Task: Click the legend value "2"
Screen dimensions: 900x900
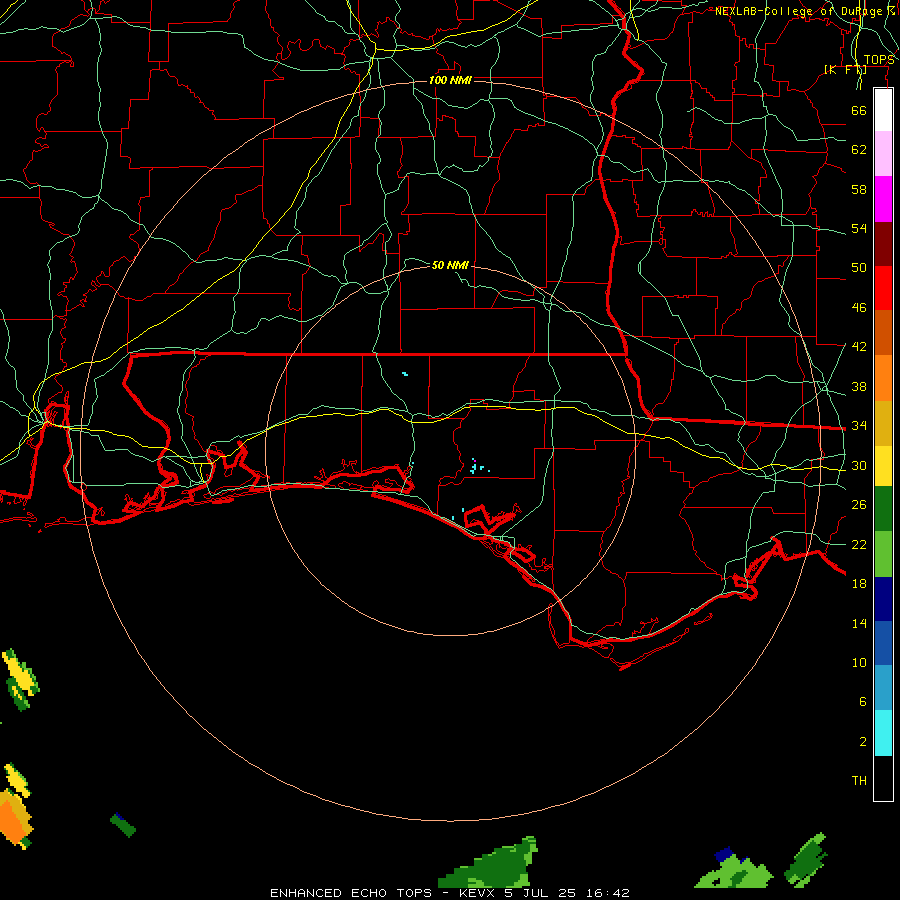Action: [863, 742]
